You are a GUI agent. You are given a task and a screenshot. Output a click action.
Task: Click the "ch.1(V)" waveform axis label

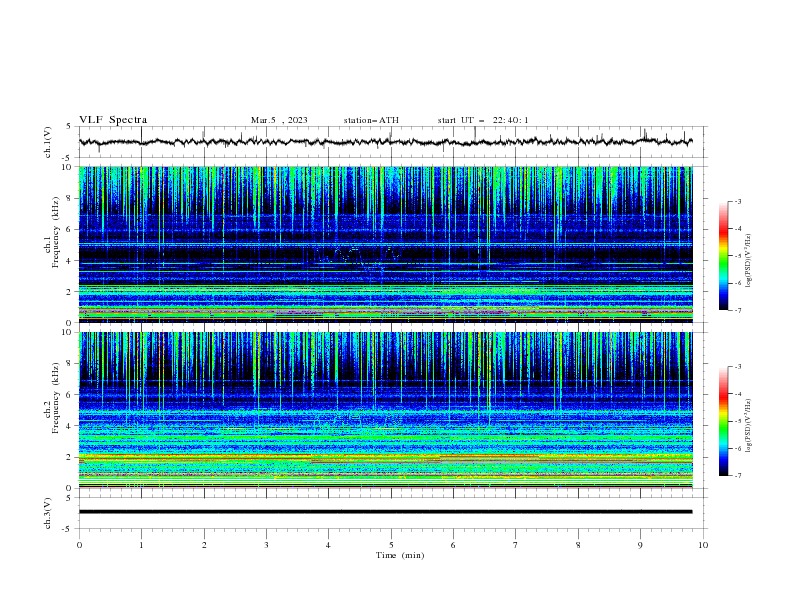(x=48, y=142)
